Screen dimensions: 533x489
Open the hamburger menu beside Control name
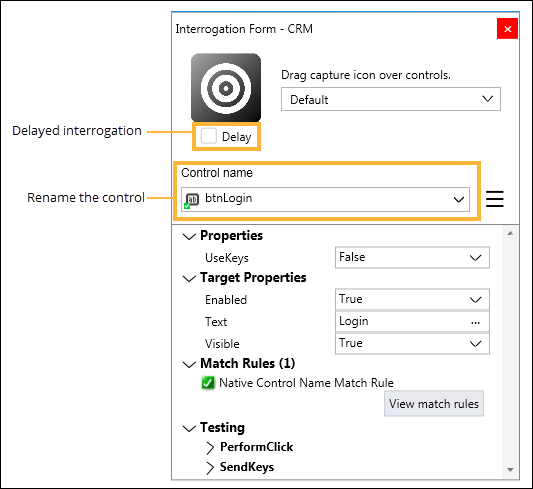495,199
